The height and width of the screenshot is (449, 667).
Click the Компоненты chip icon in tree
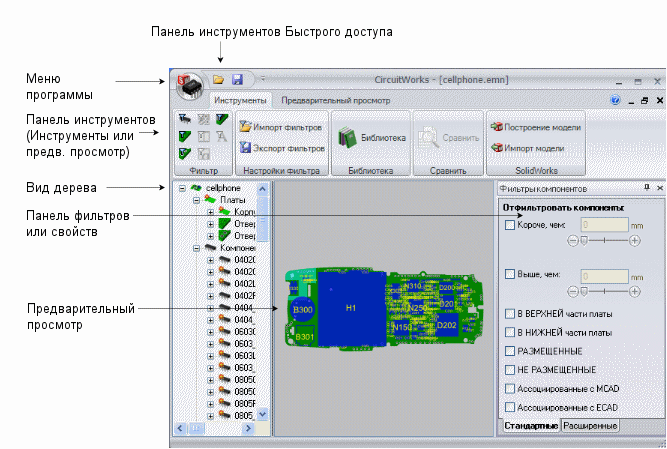[211, 247]
